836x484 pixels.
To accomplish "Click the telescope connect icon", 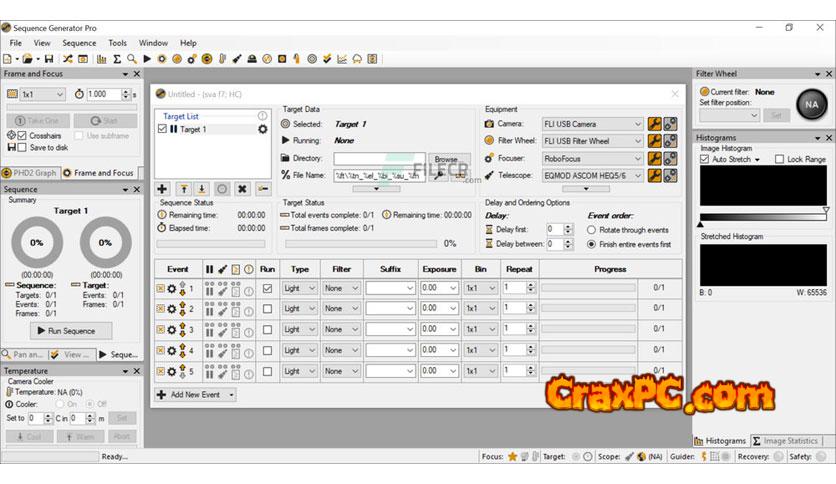I will [670, 175].
